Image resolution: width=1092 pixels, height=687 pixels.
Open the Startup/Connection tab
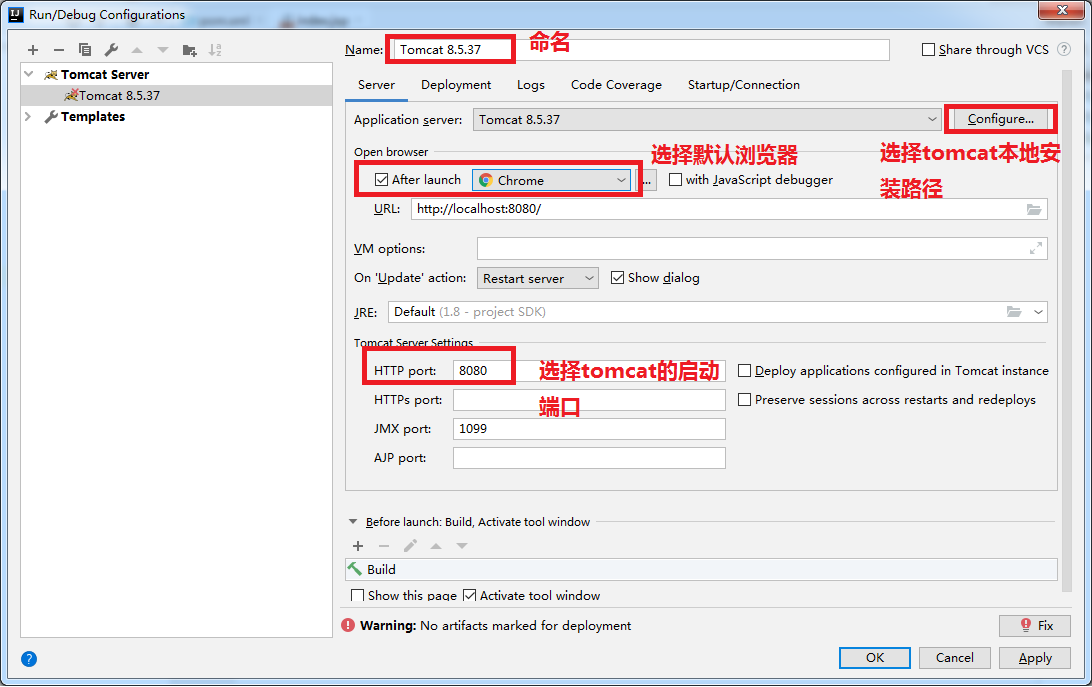744,85
